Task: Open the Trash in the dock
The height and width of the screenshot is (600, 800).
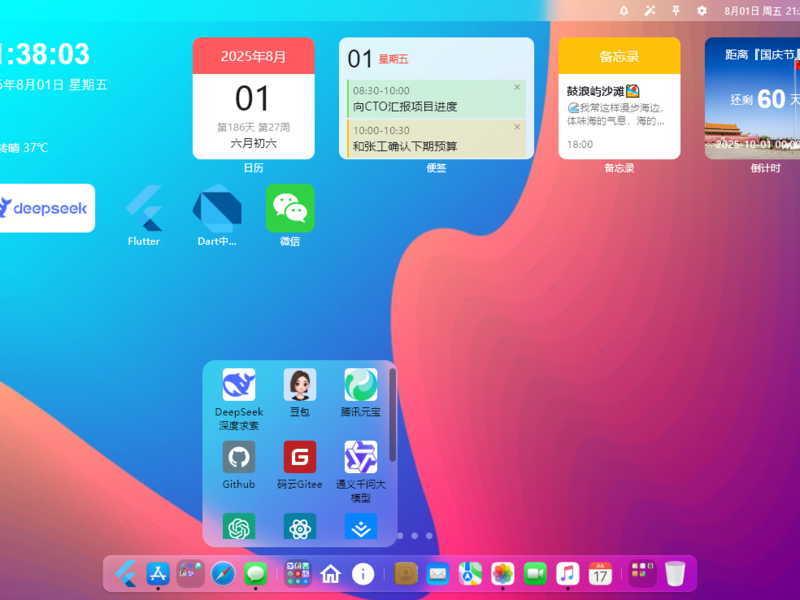Action: pyautogui.click(x=675, y=574)
